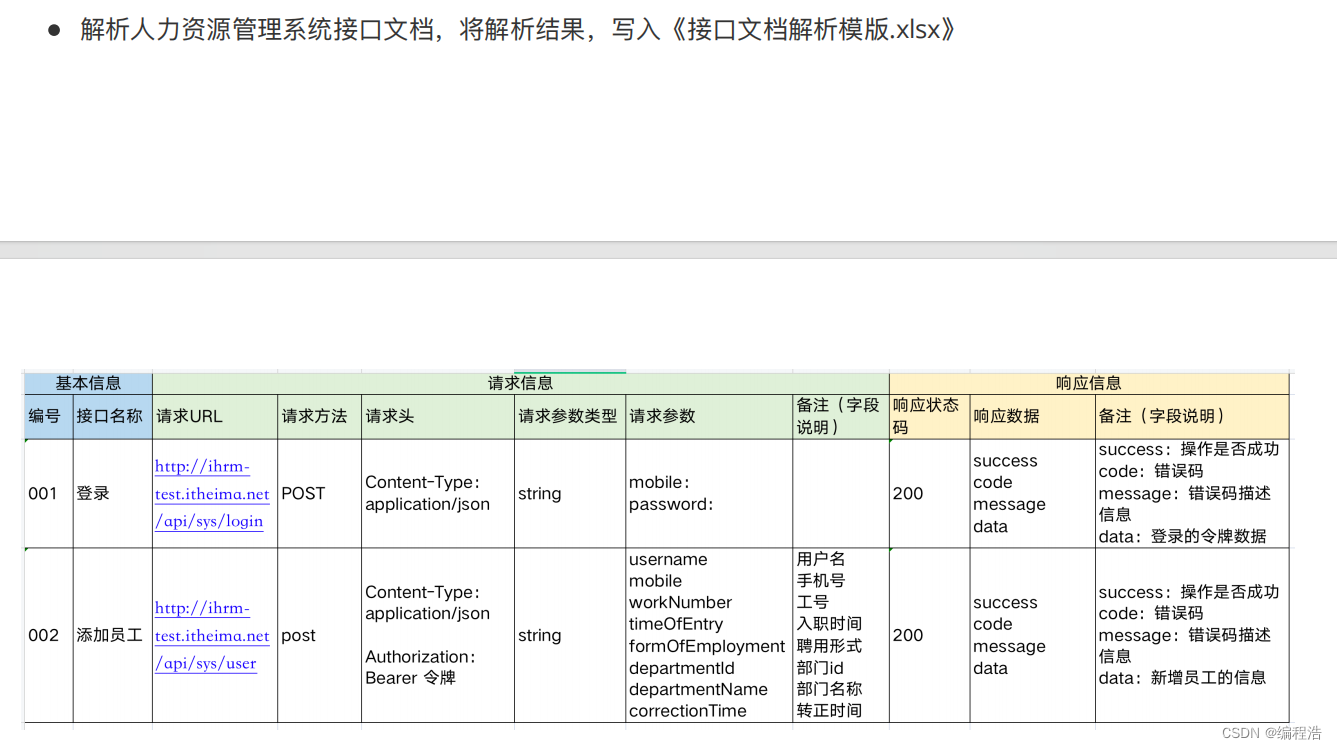Viewport: 1337px width, 749px height.
Task: Select the 登录的令牌数据 notes cell
Action: coord(1192,493)
